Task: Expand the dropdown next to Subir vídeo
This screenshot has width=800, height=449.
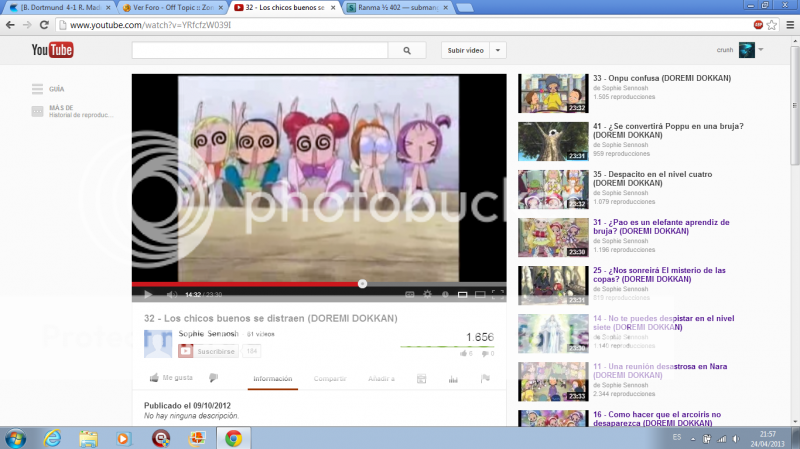Action: (498, 50)
